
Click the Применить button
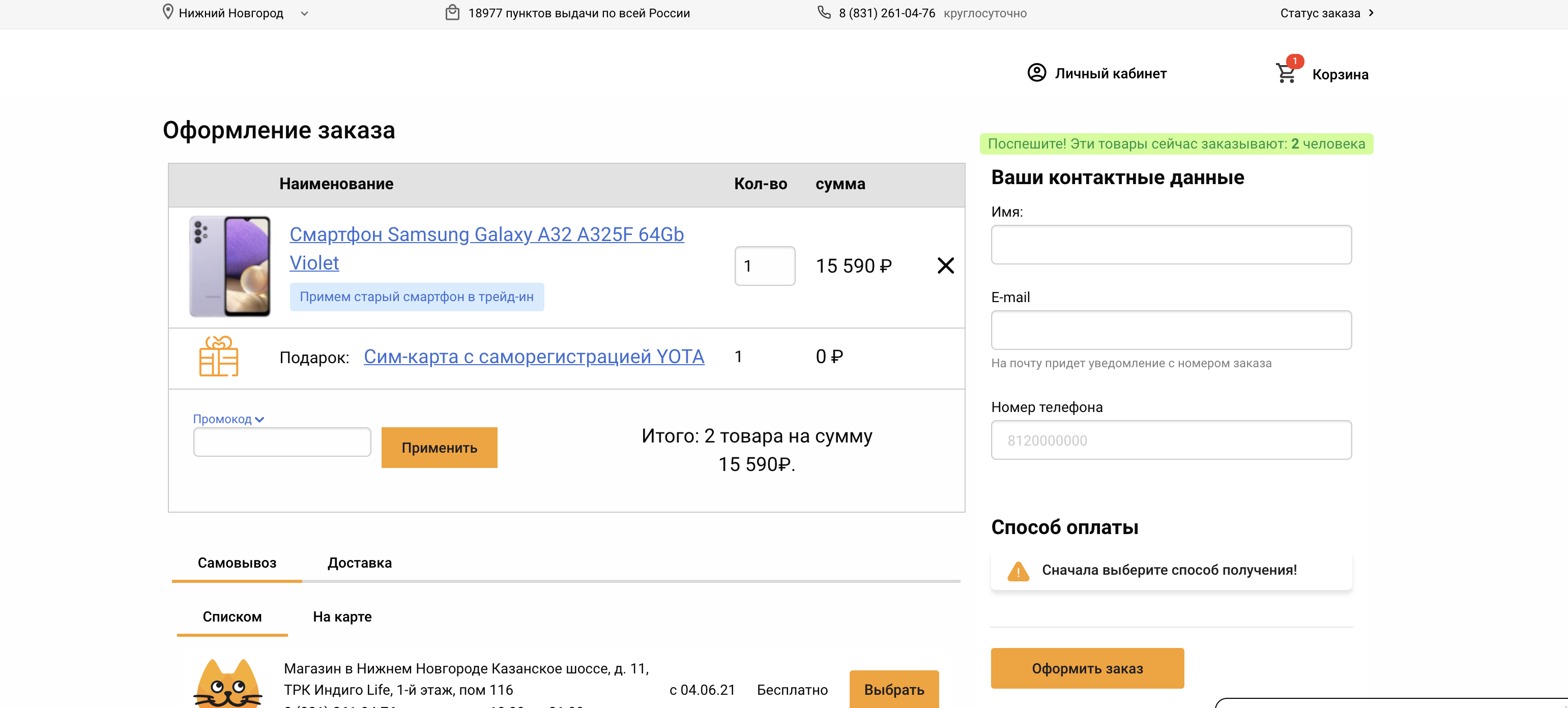tap(439, 448)
